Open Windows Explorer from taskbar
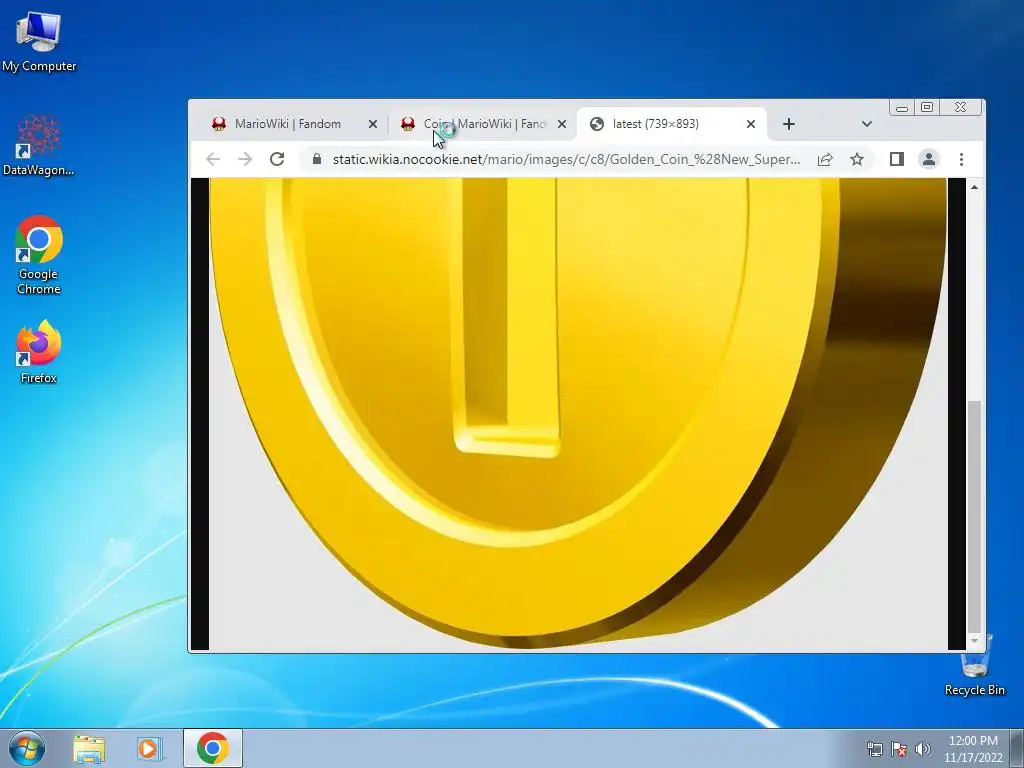This screenshot has width=1024, height=768. click(x=89, y=748)
